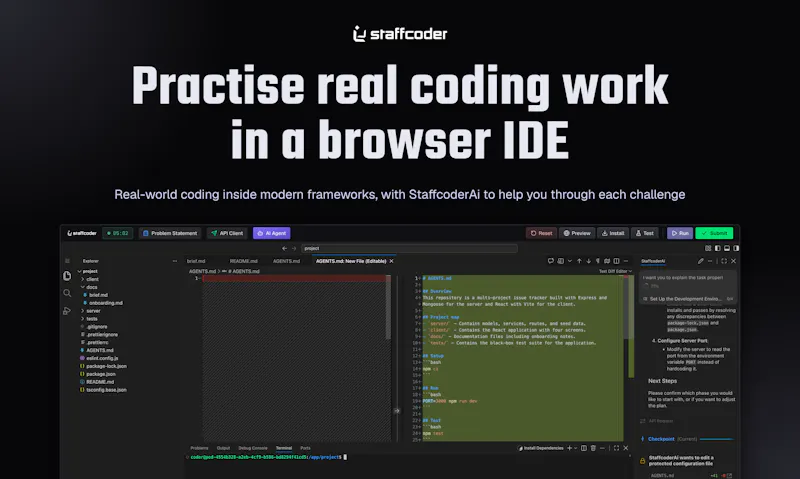Click the Checkpoint progress line

(717, 439)
